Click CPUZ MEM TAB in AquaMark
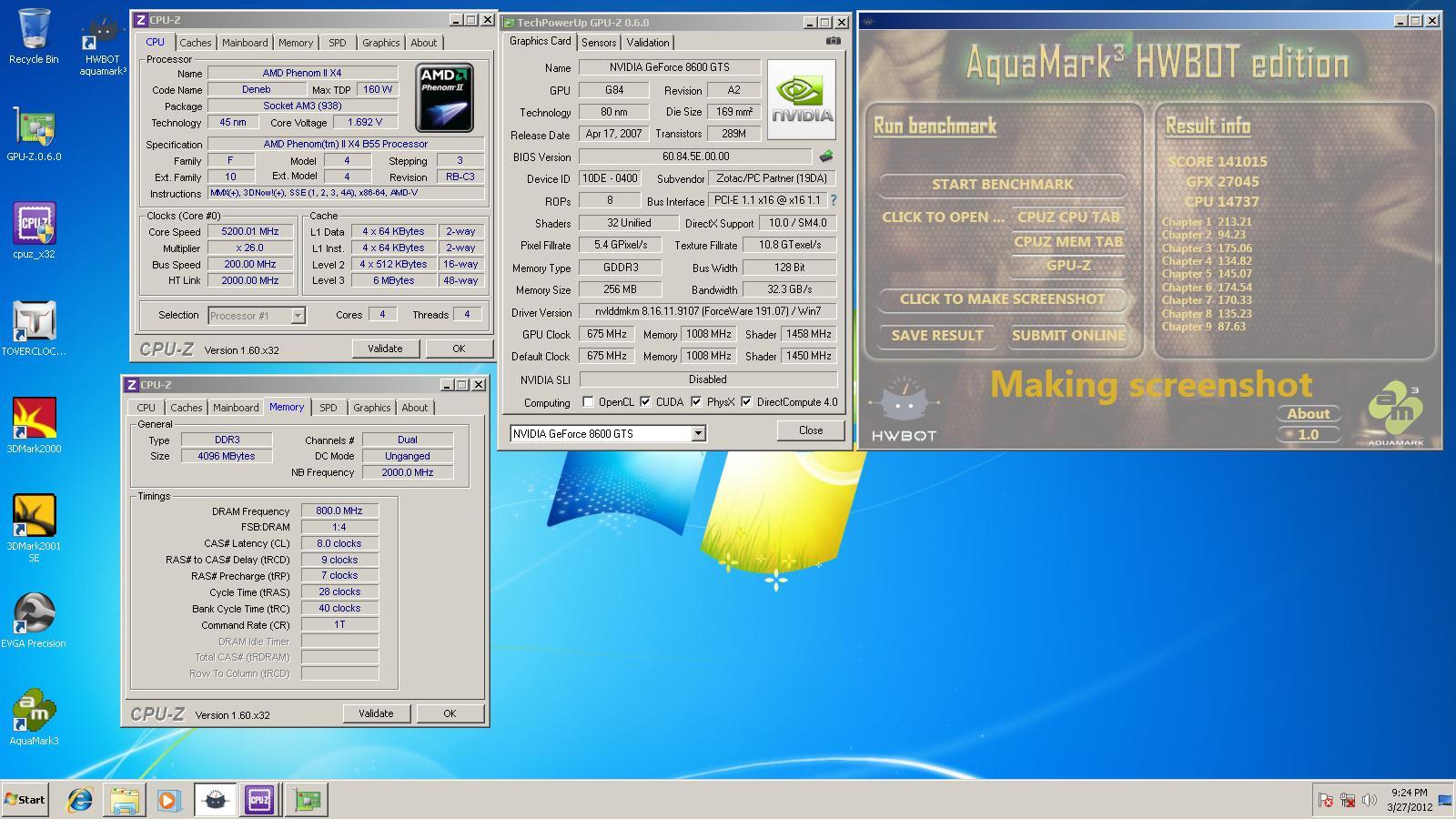Viewport: 1456px width, 819px height. (1068, 241)
